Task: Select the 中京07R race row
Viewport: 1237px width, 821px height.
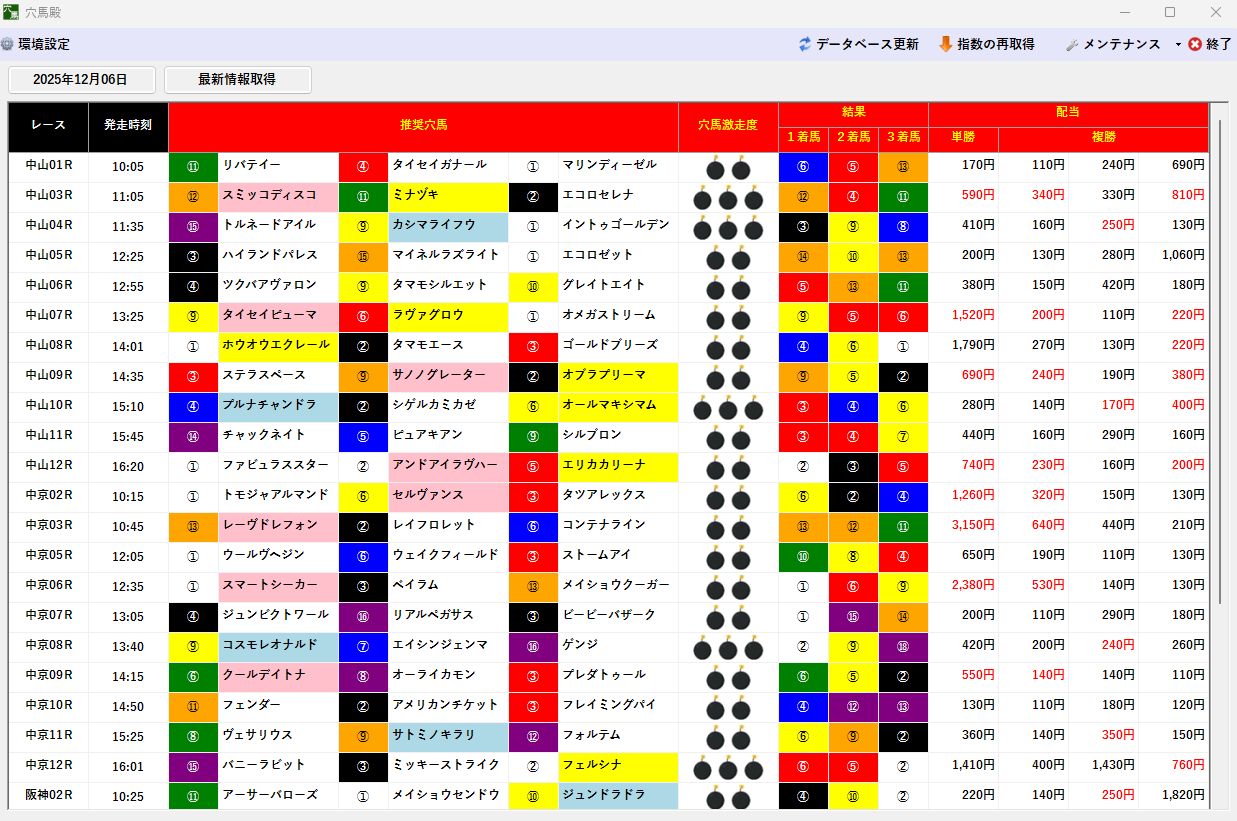Action: point(46,617)
